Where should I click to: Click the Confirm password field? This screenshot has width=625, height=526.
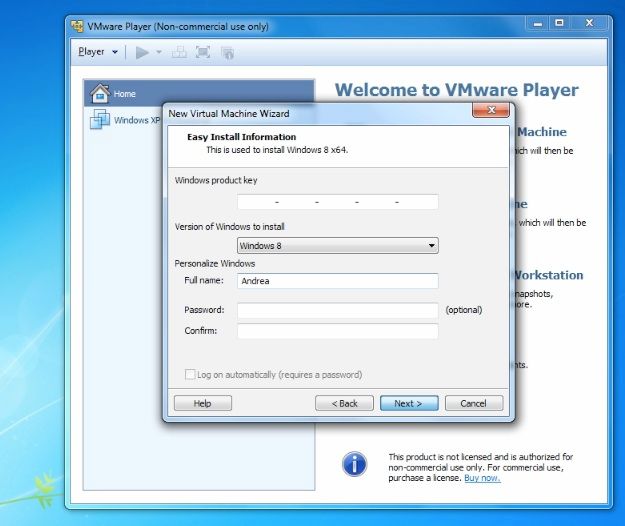(x=338, y=331)
